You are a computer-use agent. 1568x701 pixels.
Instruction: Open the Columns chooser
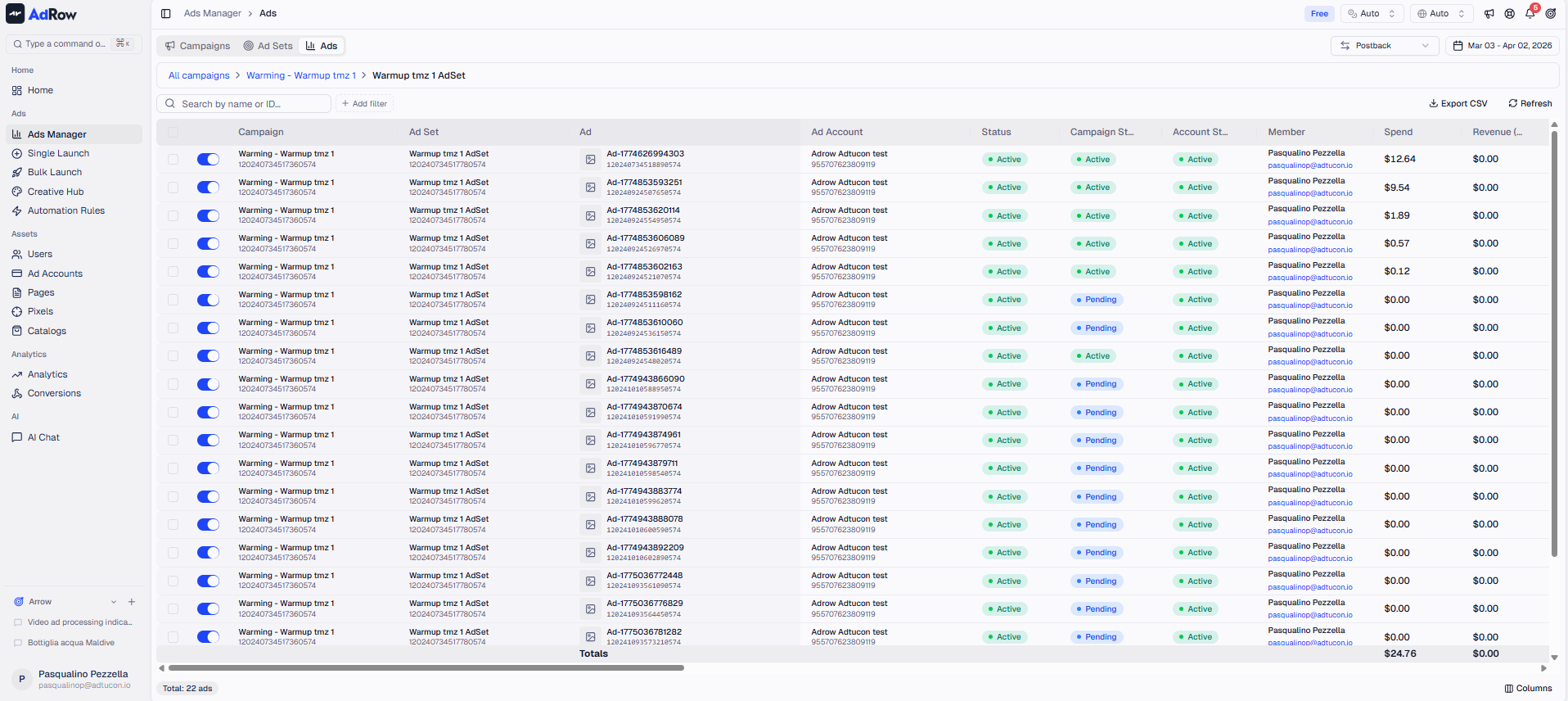(x=1528, y=689)
